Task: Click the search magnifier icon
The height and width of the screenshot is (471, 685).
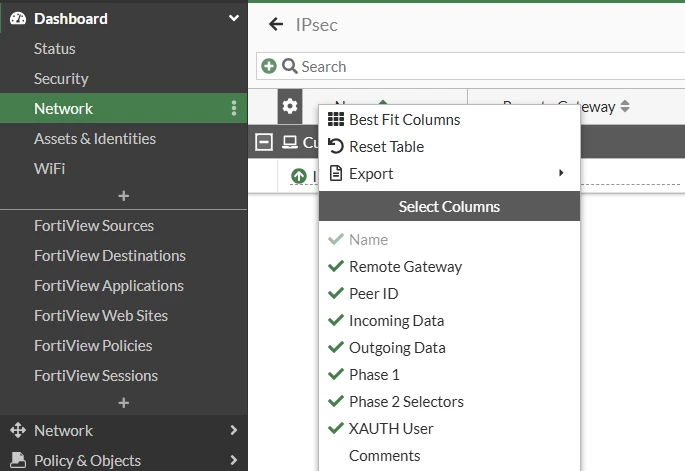Action: (290, 66)
